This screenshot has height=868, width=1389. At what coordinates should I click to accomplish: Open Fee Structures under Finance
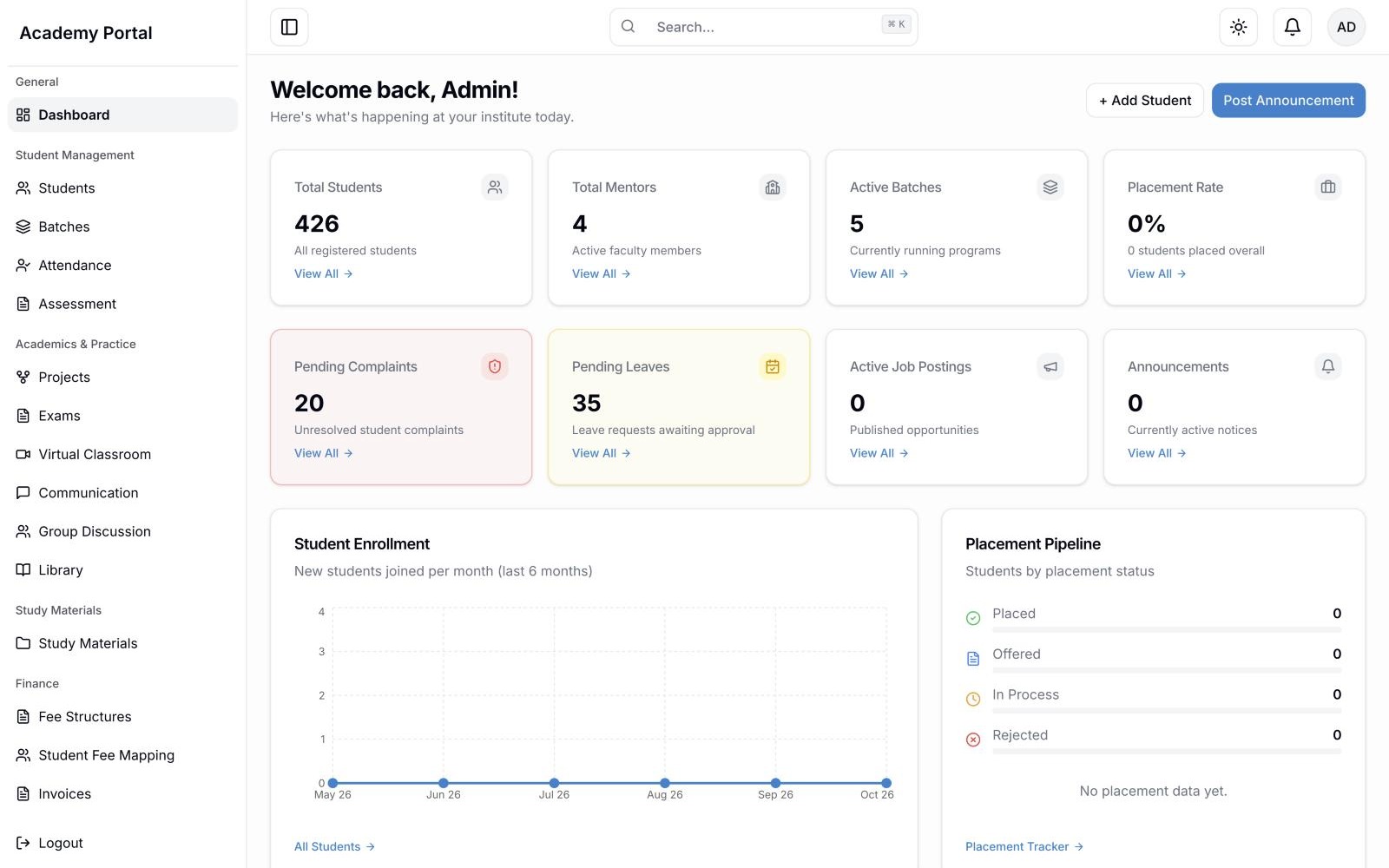[x=122, y=717]
